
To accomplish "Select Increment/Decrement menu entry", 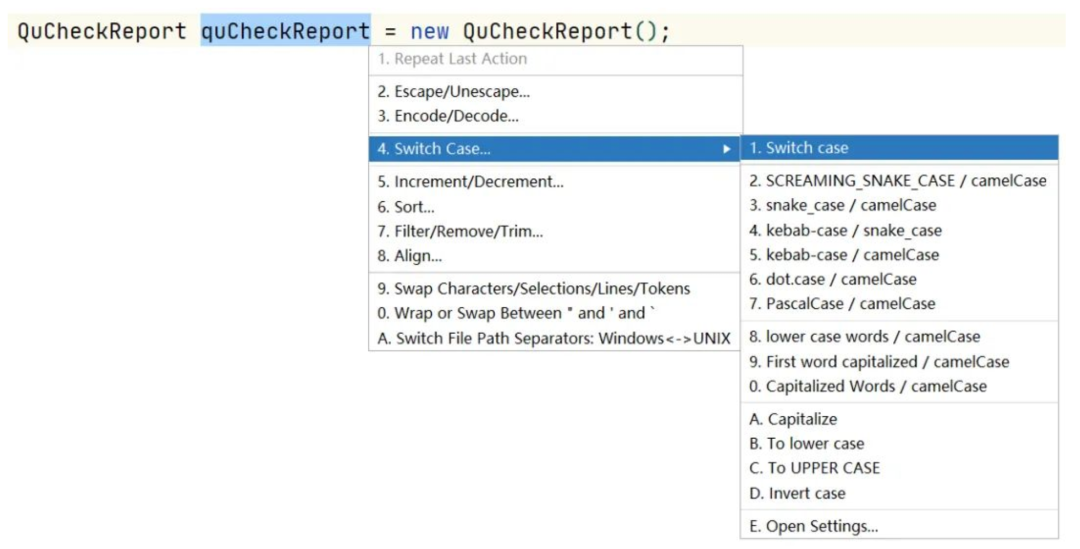I will click(x=470, y=182).
